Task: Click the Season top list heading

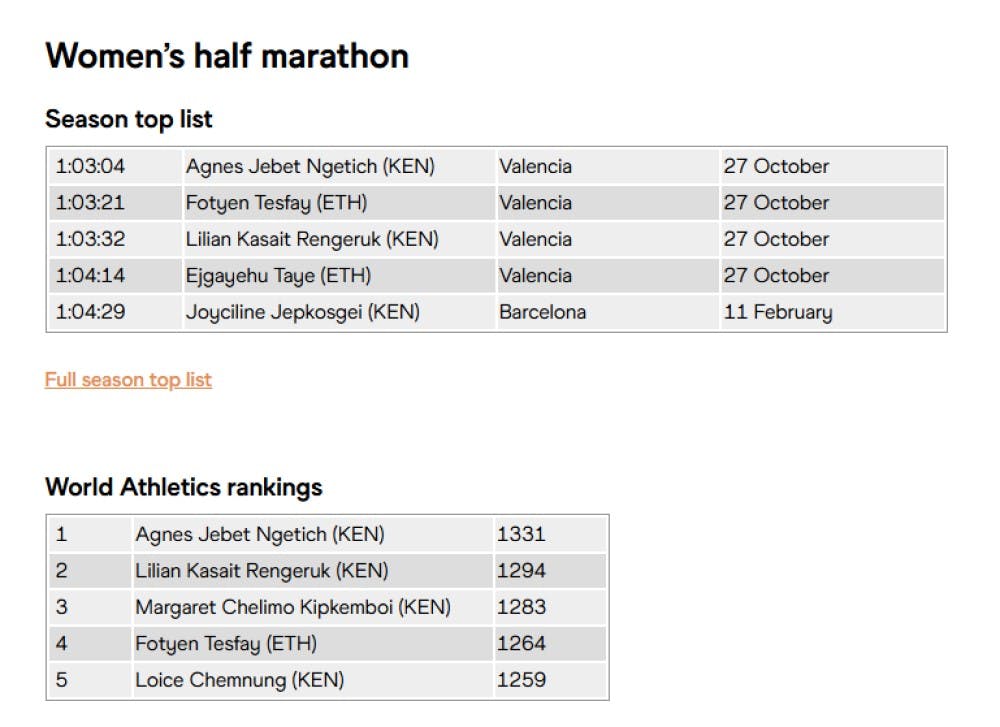Action: [129, 119]
